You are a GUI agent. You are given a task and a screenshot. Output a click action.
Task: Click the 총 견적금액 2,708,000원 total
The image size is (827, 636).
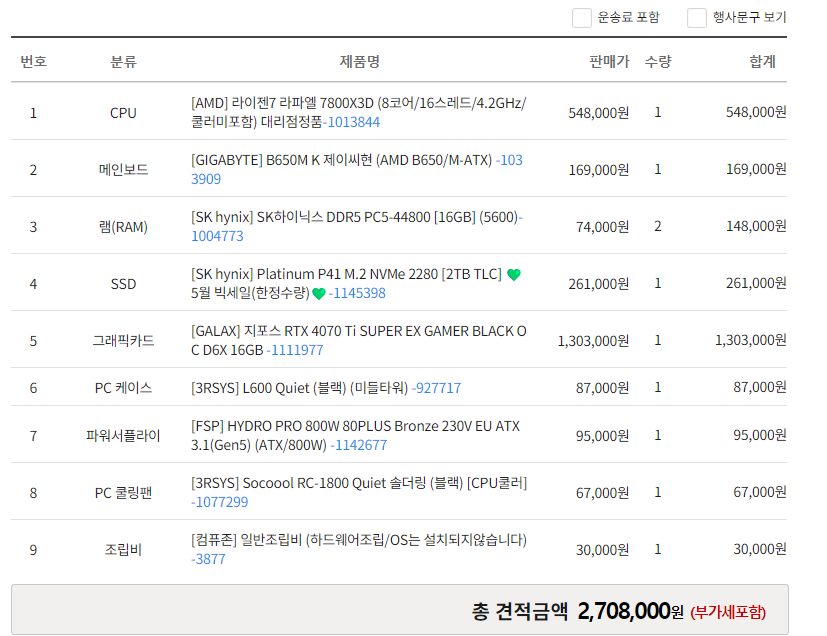tap(578, 611)
